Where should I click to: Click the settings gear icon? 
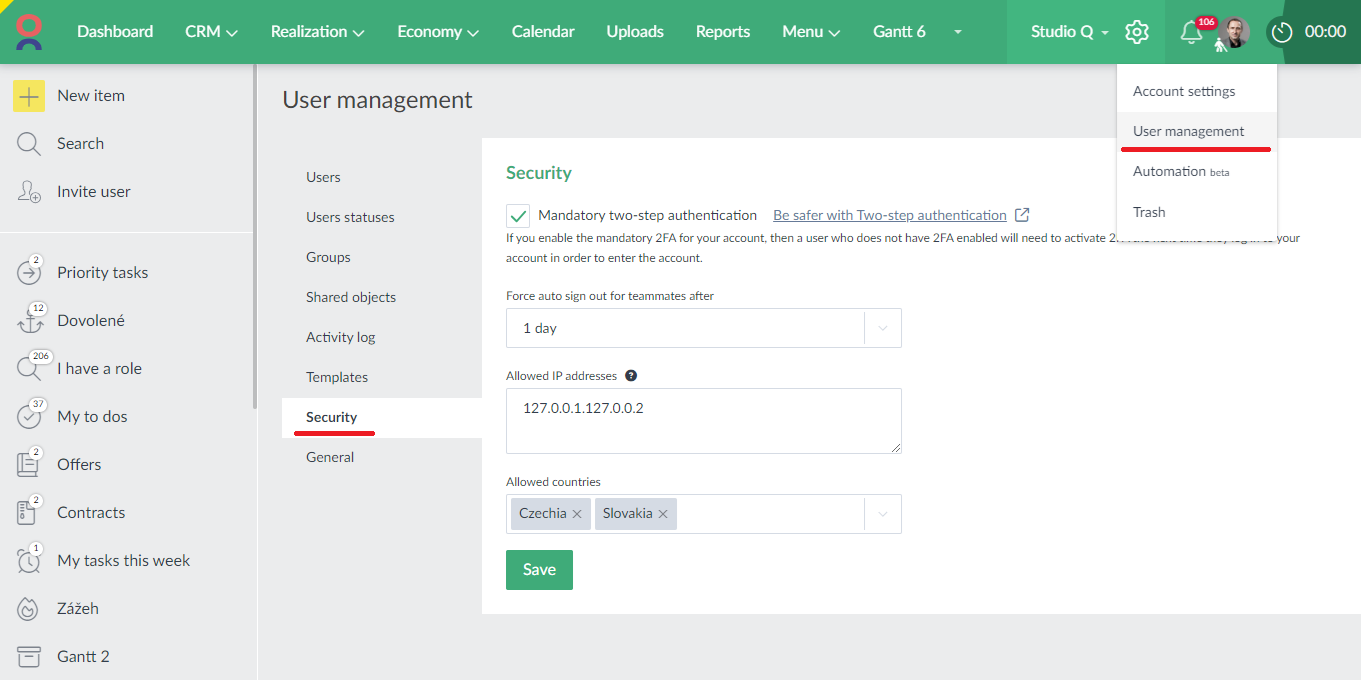1136,32
